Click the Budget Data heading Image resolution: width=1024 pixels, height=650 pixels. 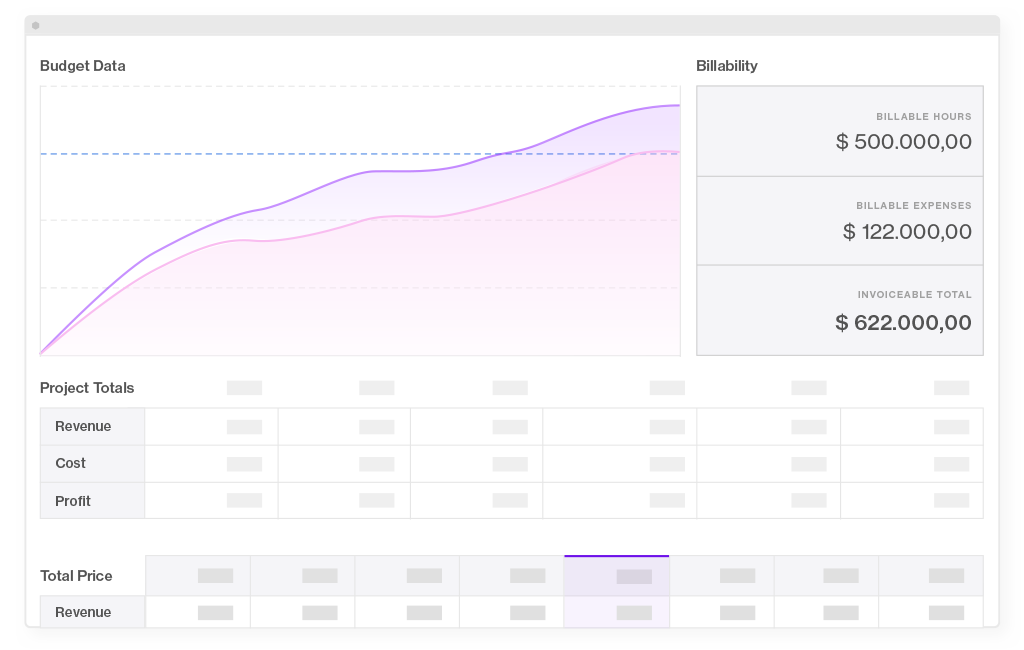pyautogui.click(x=83, y=66)
